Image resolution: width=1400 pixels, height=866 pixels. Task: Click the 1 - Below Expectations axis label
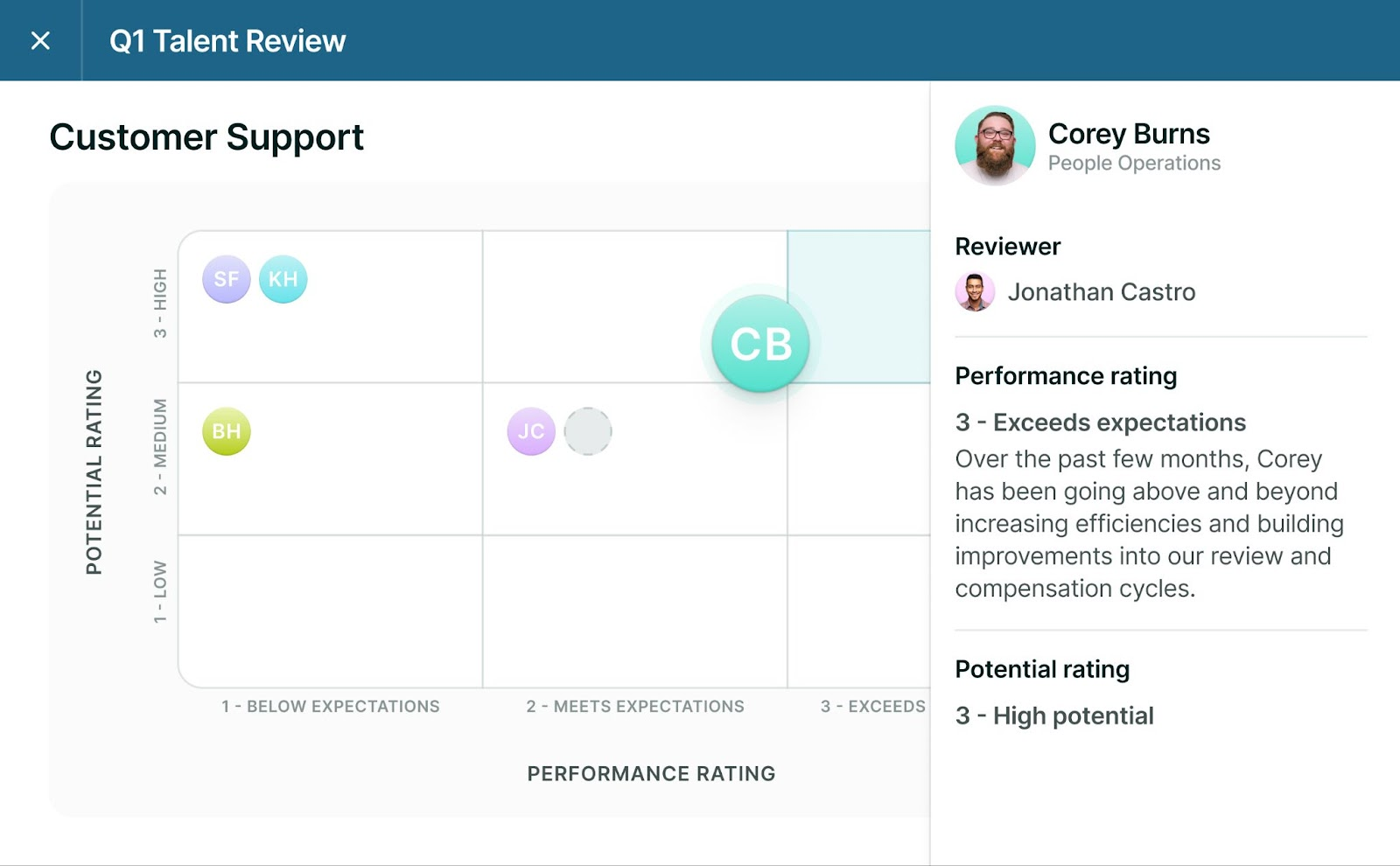[330, 706]
